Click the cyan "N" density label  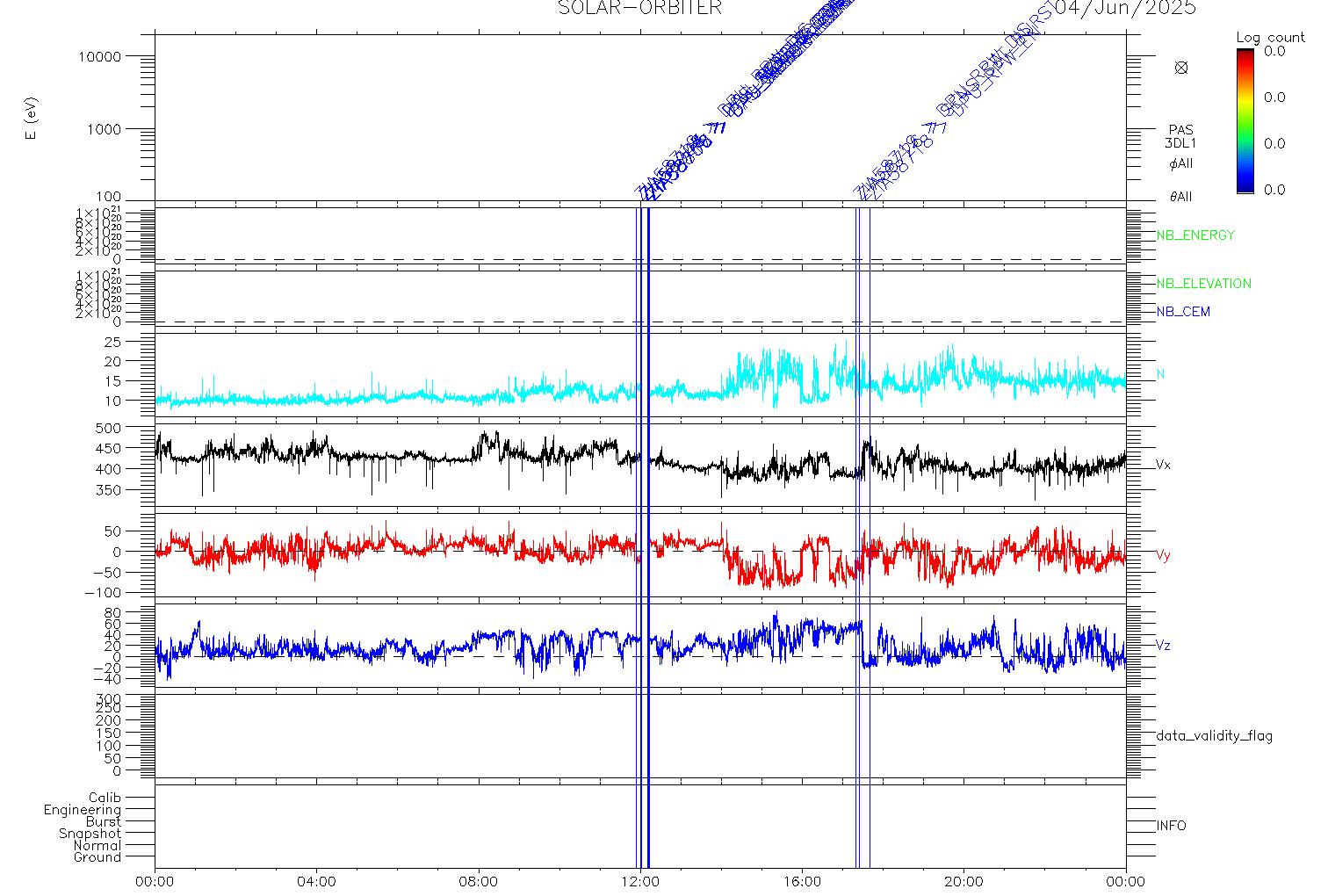pos(1160,375)
